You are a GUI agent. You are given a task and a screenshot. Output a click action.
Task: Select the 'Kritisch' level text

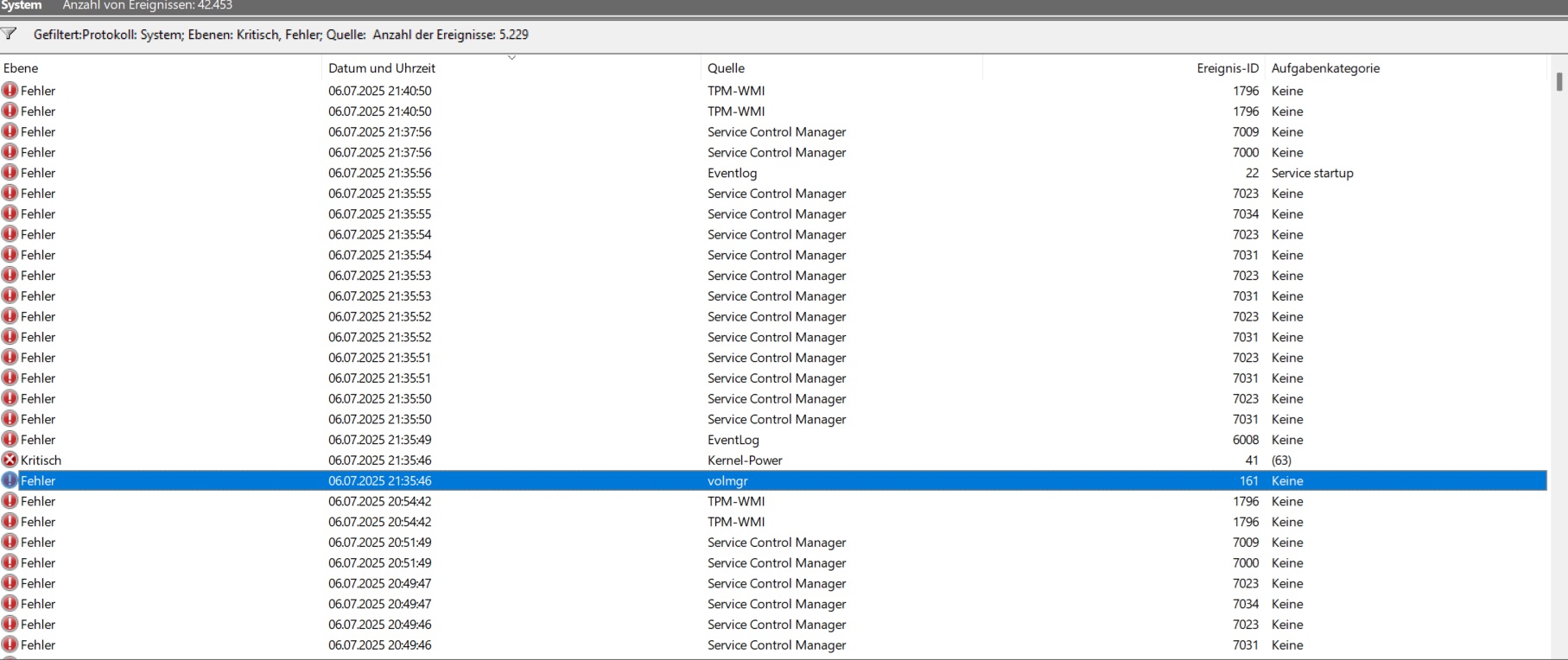41,460
